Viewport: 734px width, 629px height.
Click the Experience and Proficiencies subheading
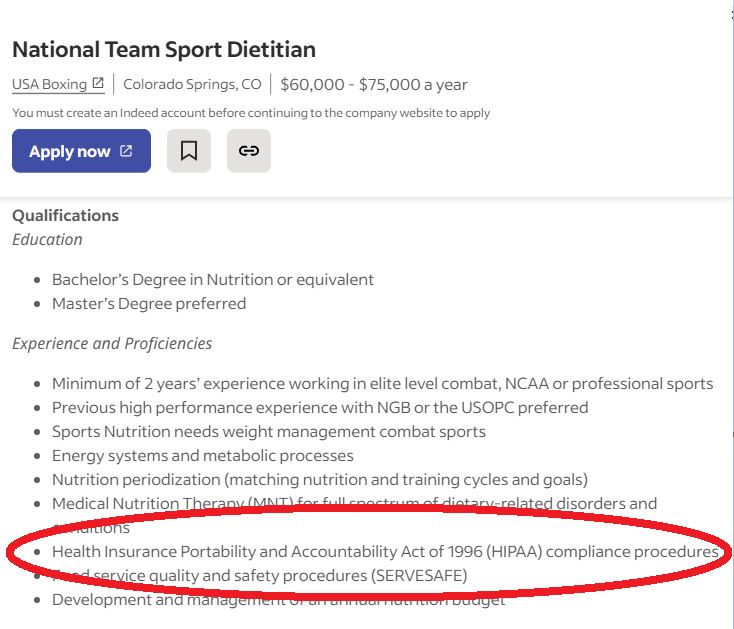pos(112,343)
